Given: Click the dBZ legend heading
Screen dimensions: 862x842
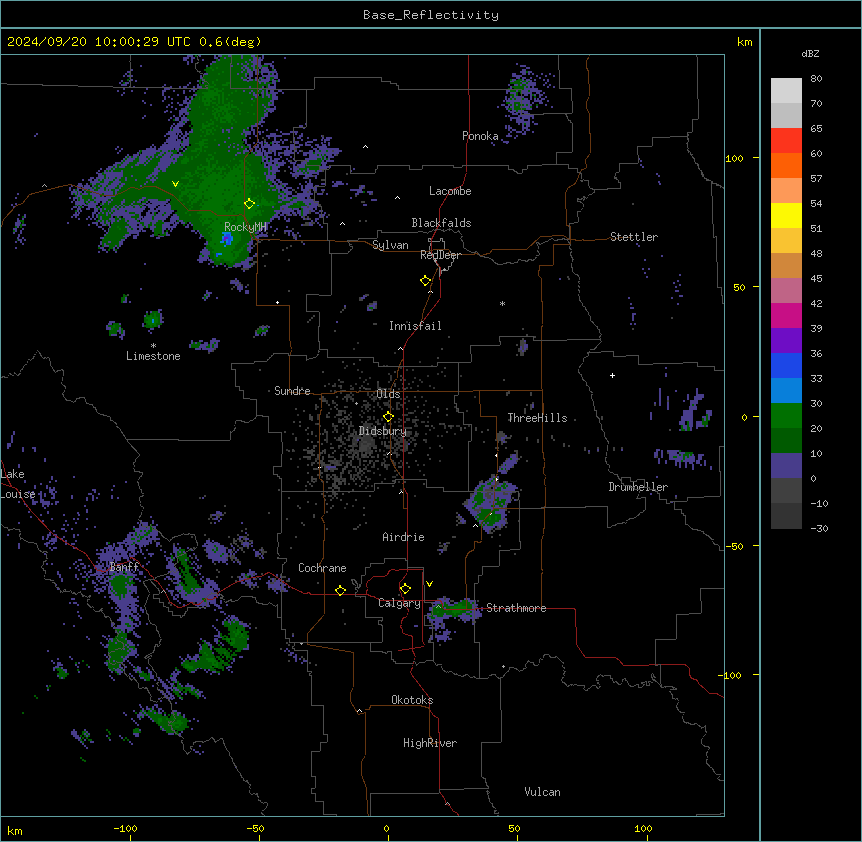Looking at the screenshot, I should coord(810,54).
